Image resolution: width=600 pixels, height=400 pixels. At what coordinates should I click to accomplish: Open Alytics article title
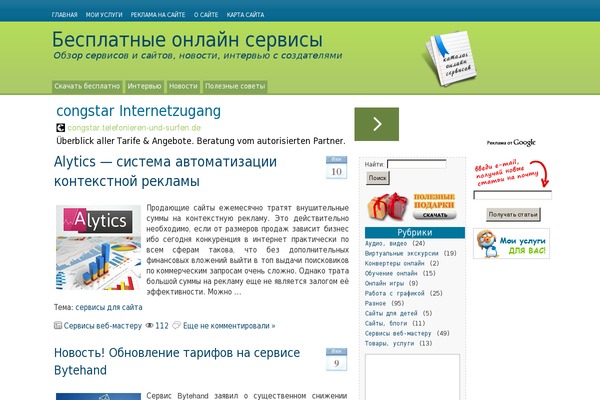(165, 171)
